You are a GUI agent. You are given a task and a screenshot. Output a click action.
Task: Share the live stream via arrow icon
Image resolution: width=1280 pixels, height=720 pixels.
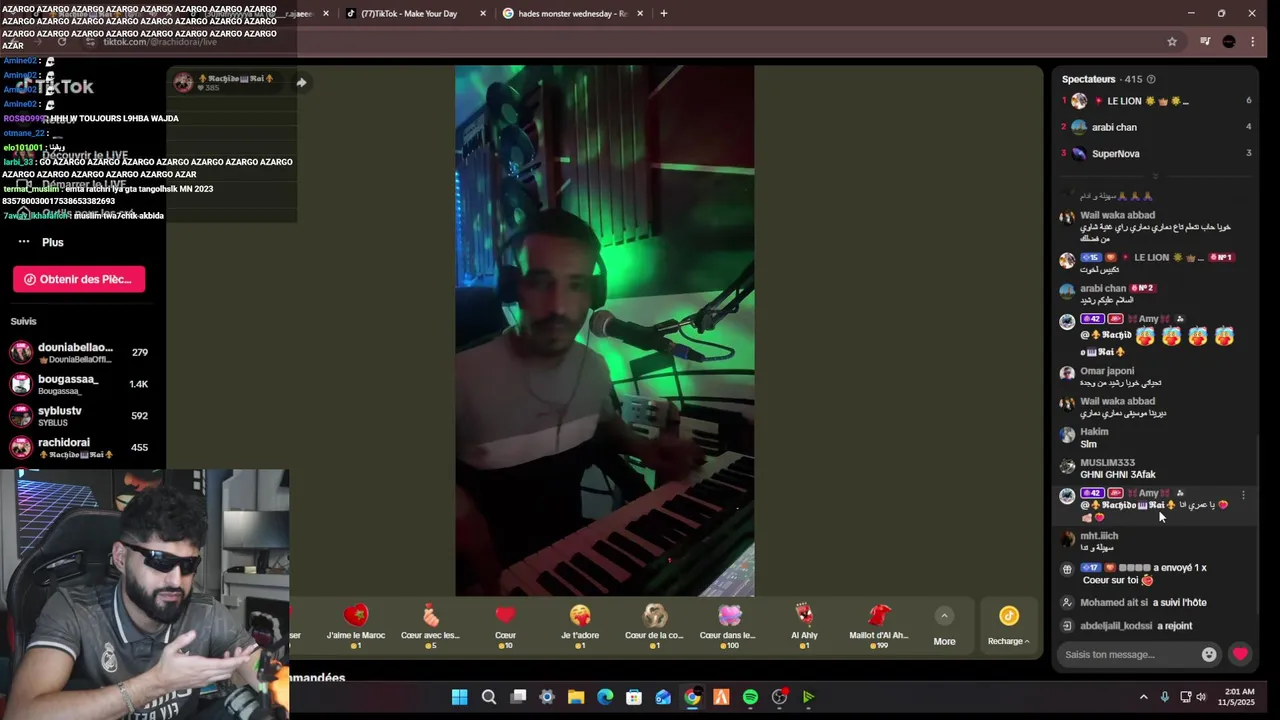(301, 82)
